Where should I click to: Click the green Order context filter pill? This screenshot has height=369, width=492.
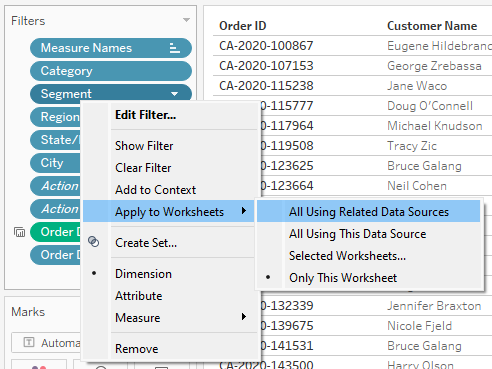point(55,232)
